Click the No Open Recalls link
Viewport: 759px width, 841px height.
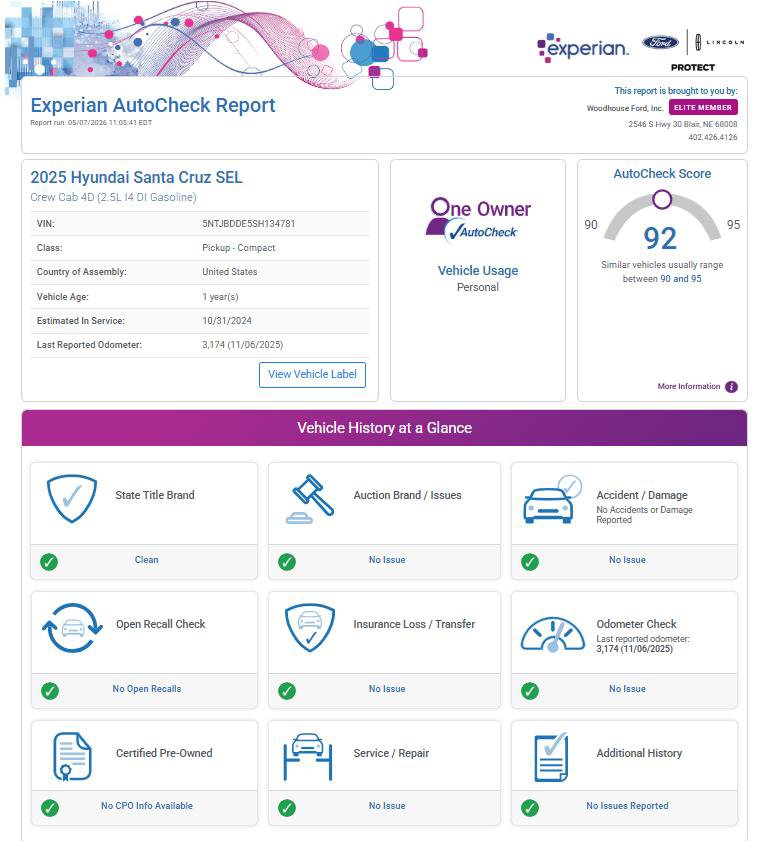pos(146,689)
